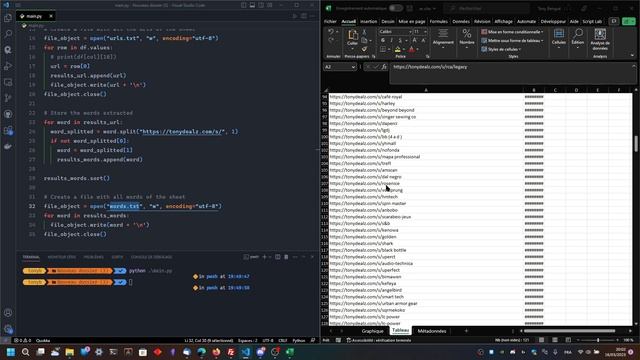640x360 pixels.
Task: Open VS Code Run and Debug view
Action: (x=8, y=66)
